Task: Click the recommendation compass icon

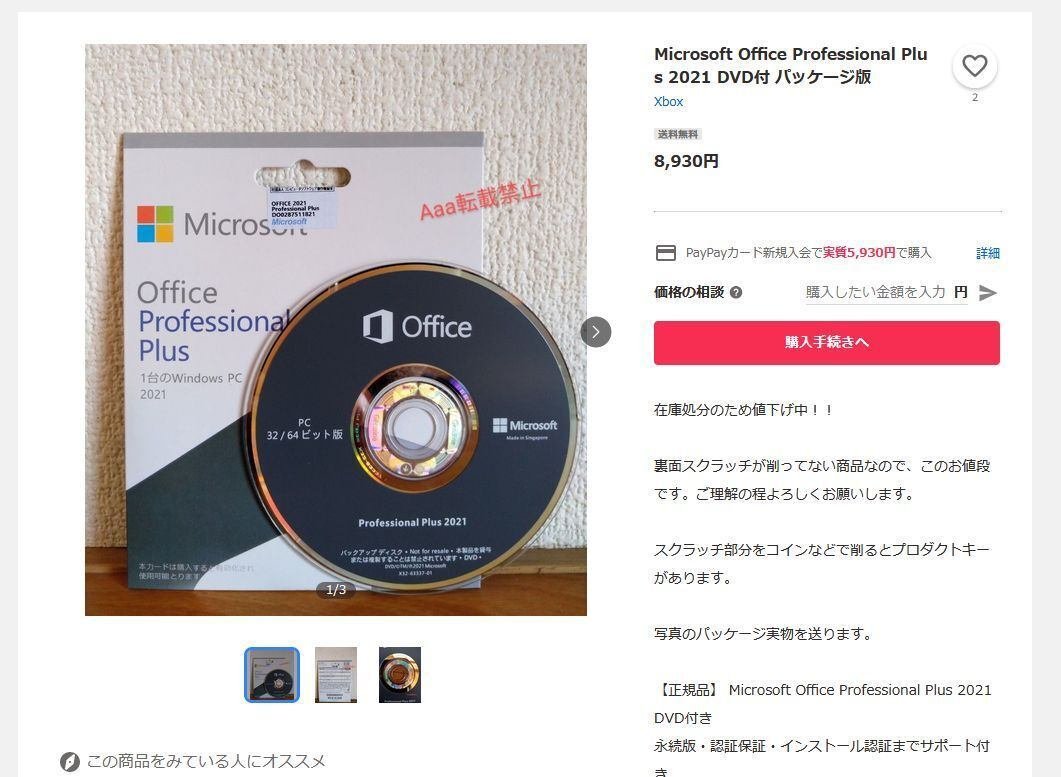Action: 70,761
